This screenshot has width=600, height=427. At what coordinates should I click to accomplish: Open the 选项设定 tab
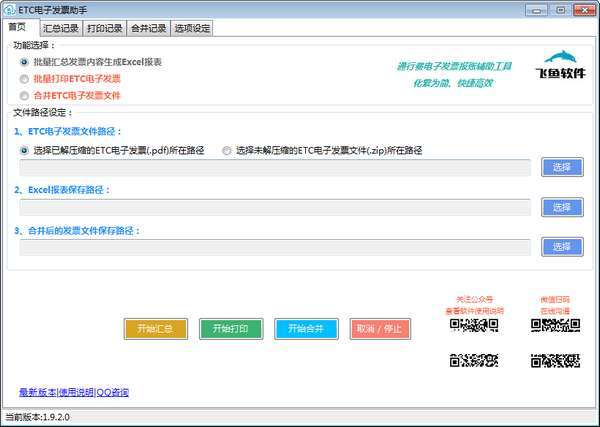click(192, 28)
